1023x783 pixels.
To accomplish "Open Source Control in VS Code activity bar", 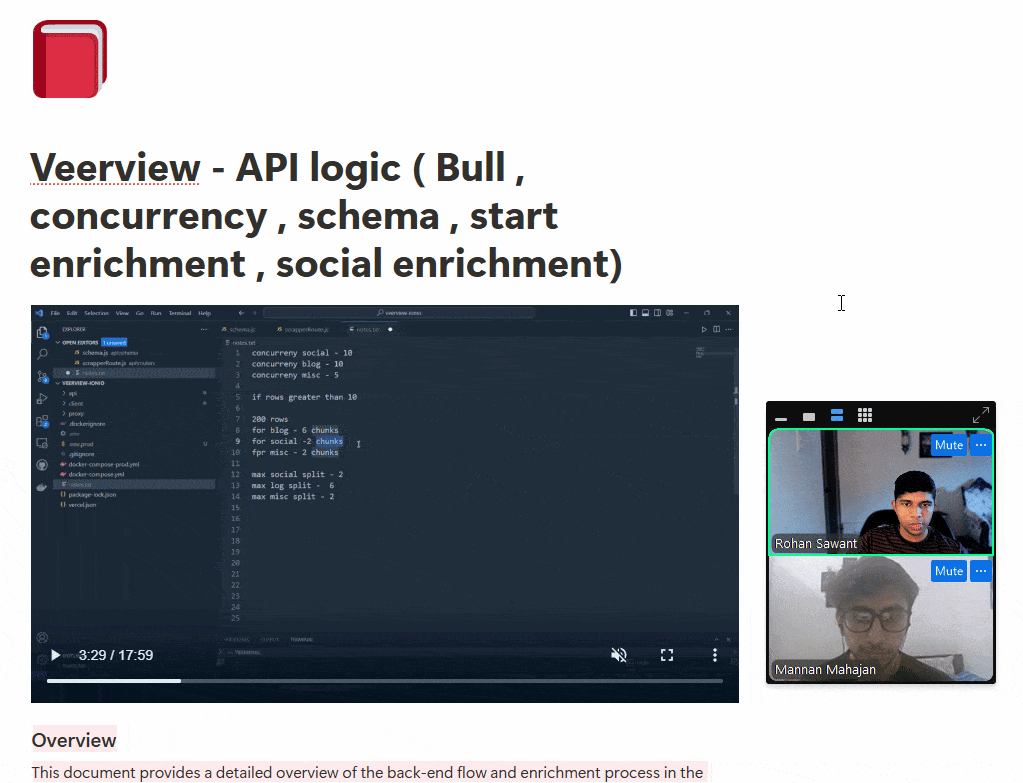I will coord(42,376).
